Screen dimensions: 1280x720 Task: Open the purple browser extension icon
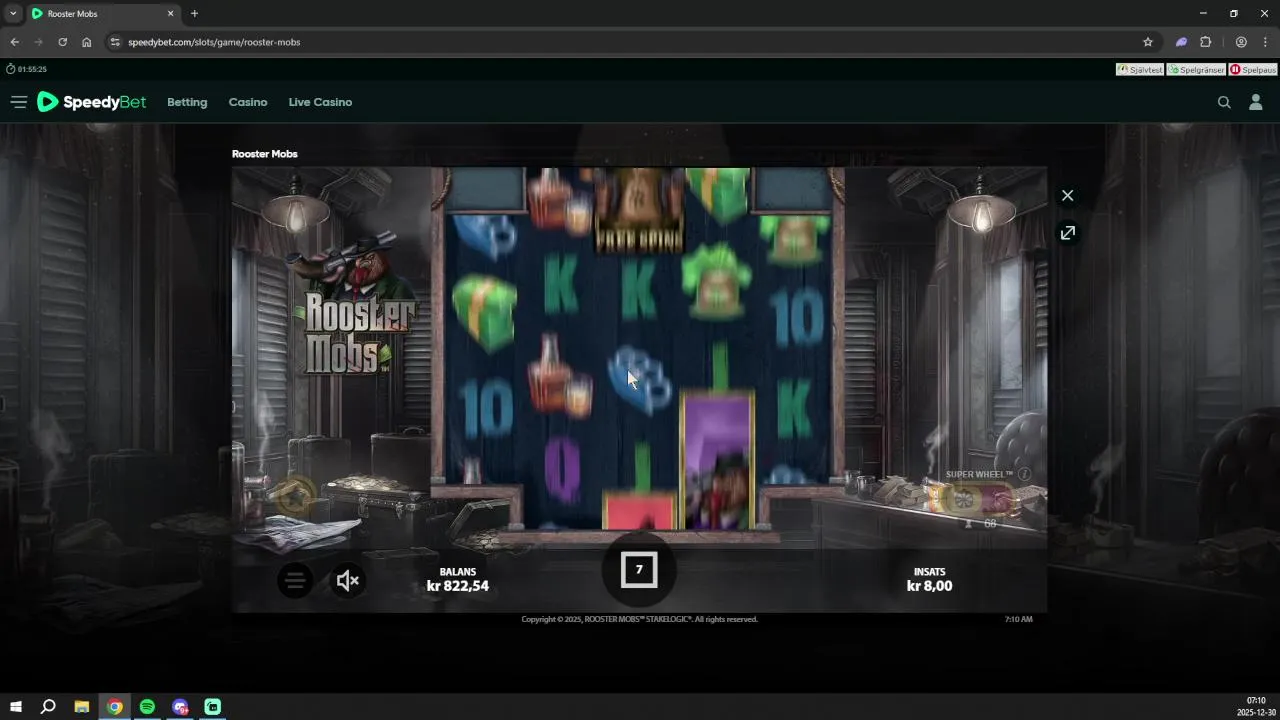point(1181,42)
